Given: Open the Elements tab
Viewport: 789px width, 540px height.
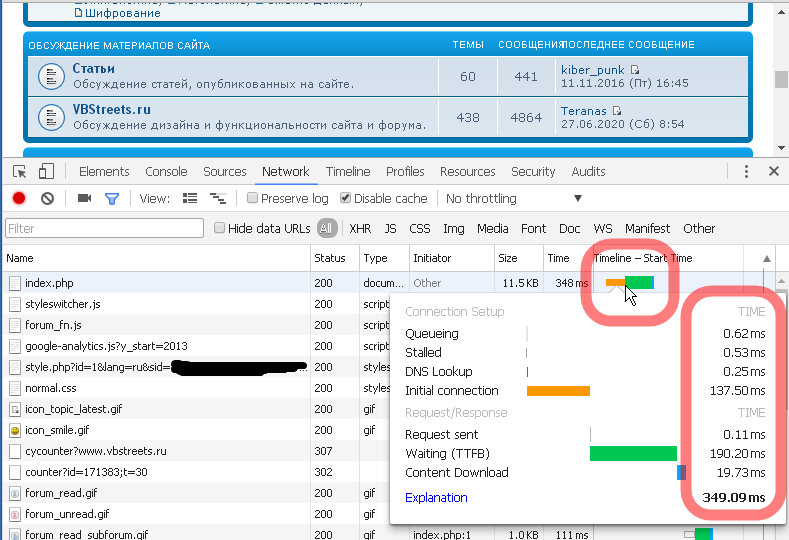Looking at the screenshot, I should (104, 171).
